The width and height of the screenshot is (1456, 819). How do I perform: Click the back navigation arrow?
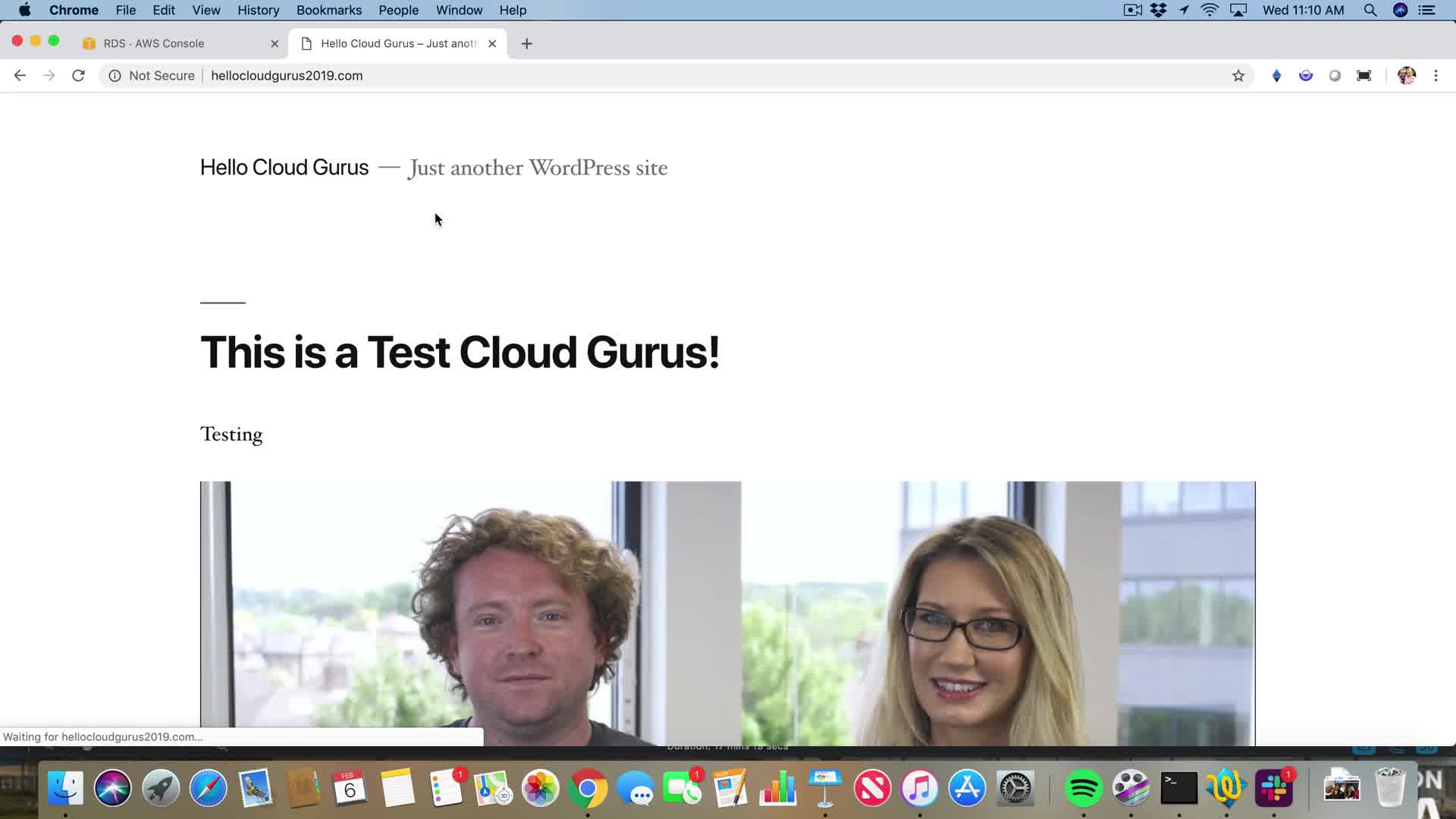point(20,75)
